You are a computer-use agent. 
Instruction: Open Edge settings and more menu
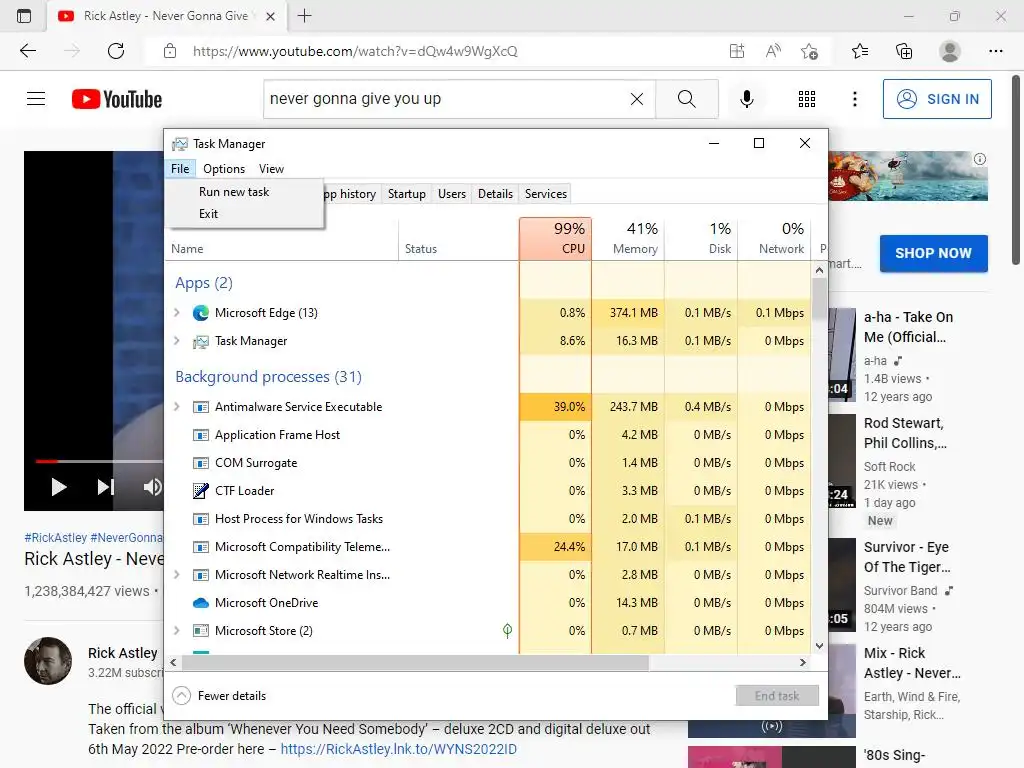click(x=995, y=51)
